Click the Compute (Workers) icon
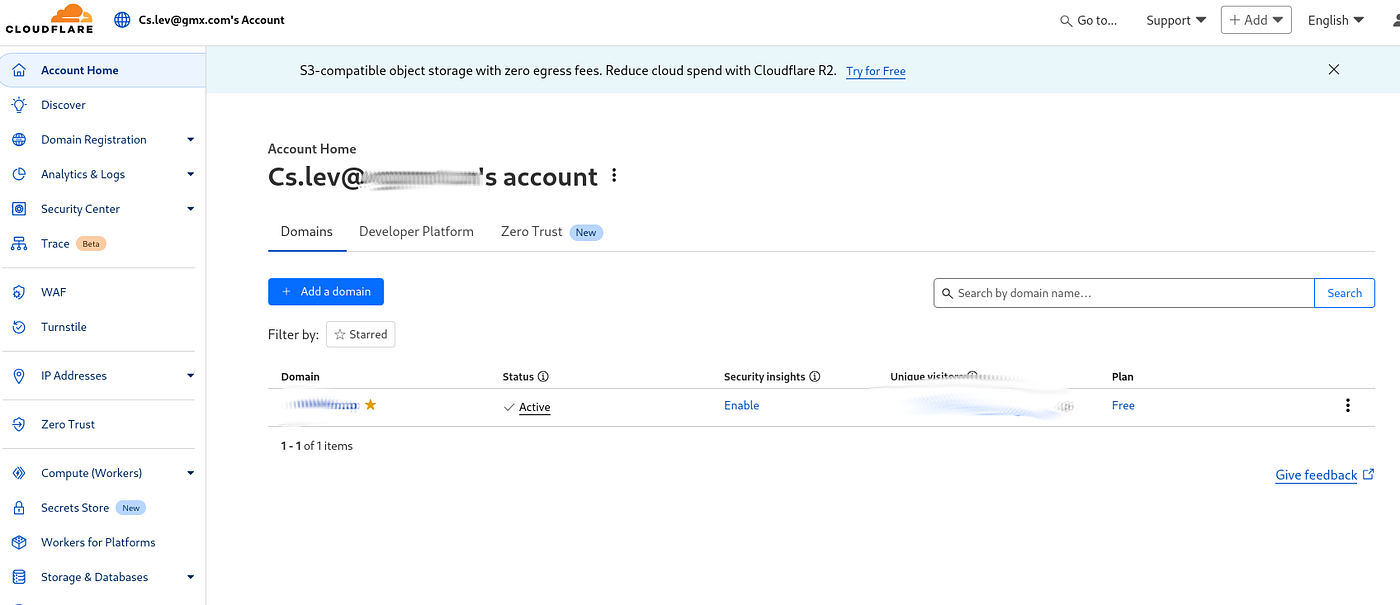This screenshot has height=605, width=1400. point(19,473)
